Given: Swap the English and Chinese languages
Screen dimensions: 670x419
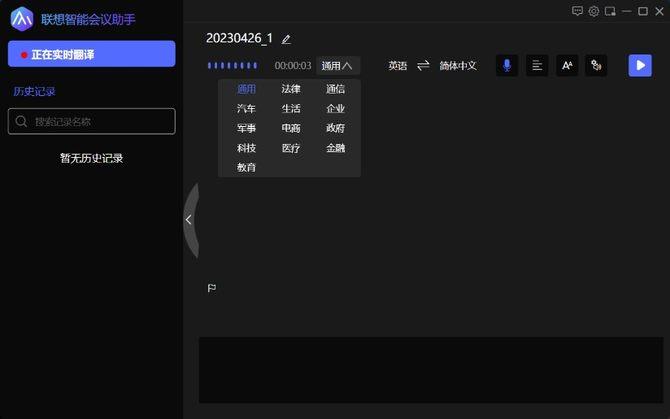Looking at the screenshot, I should 423,65.
